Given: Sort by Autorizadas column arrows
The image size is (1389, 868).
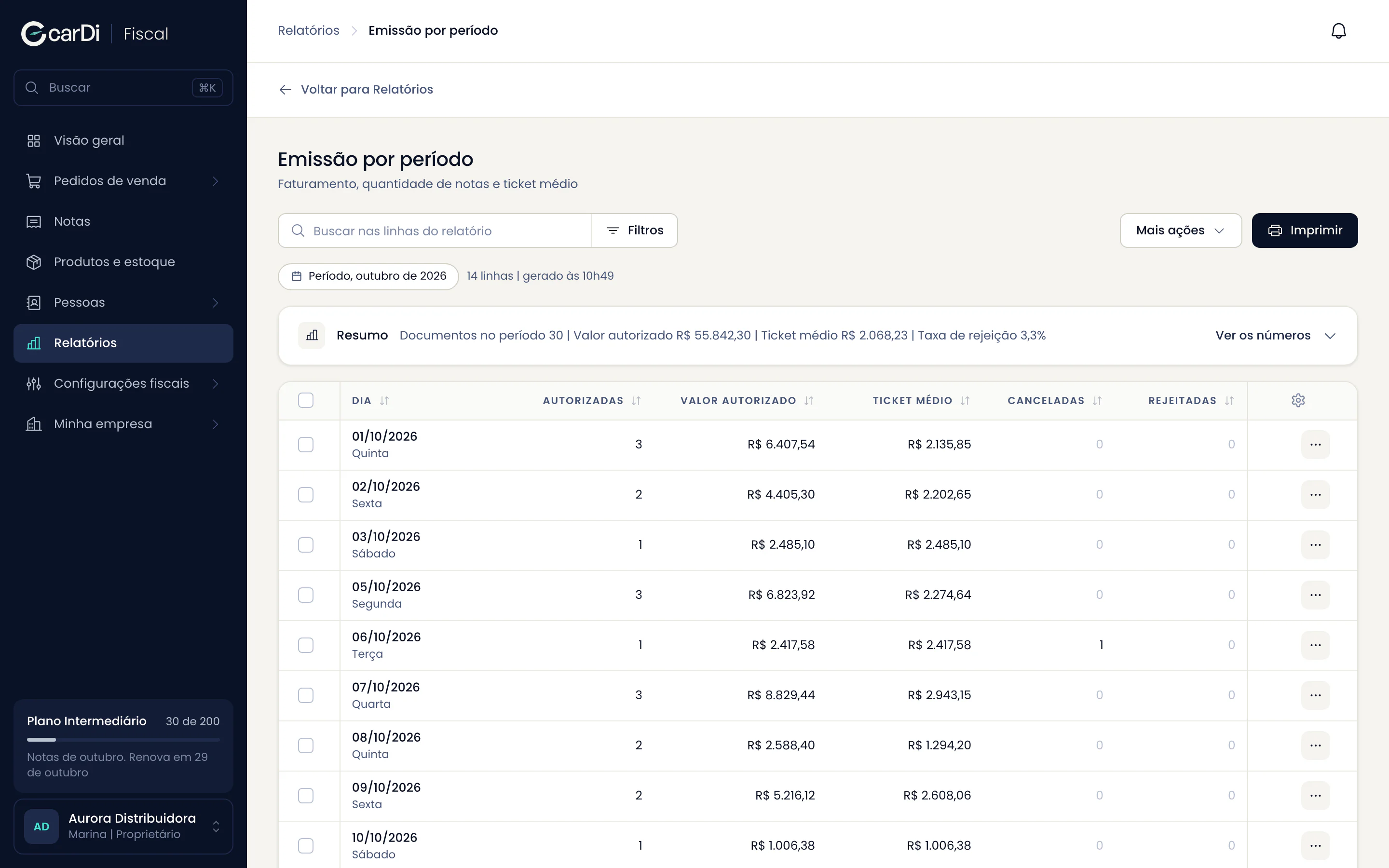Looking at the screenshot, I should (x=636, y=401).
